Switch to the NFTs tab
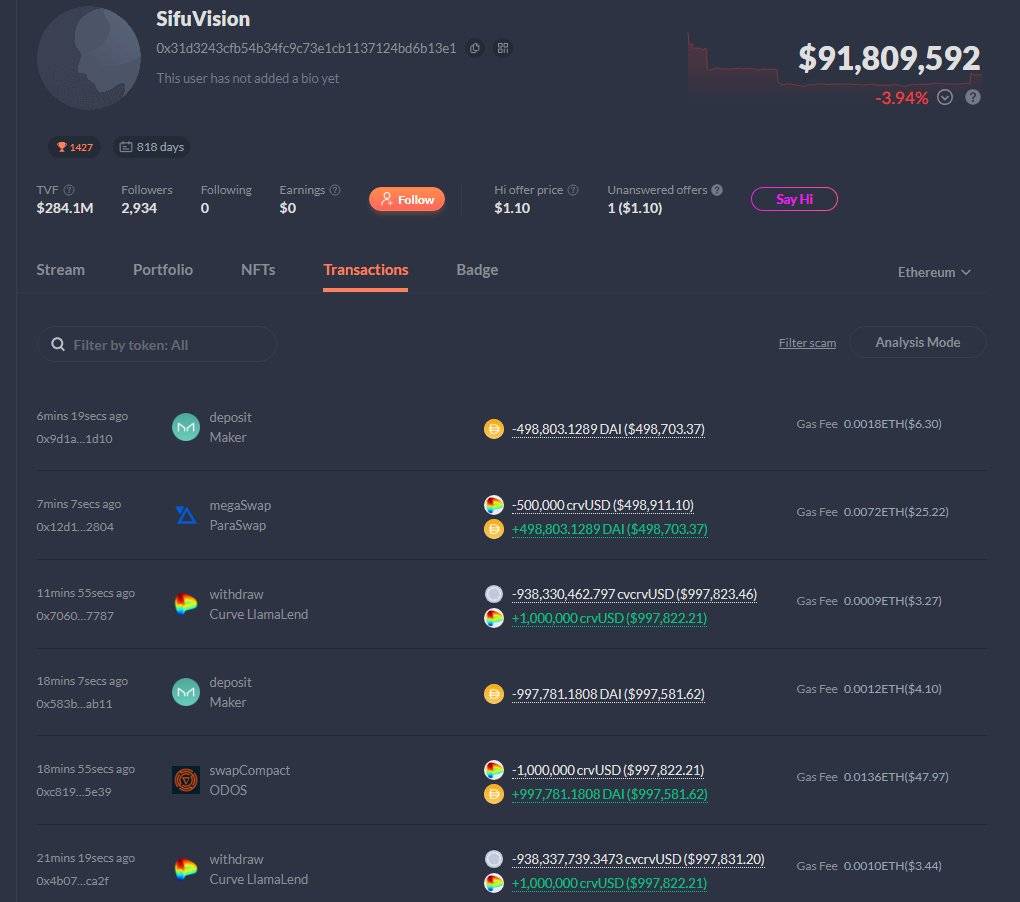 coord(258,270)
